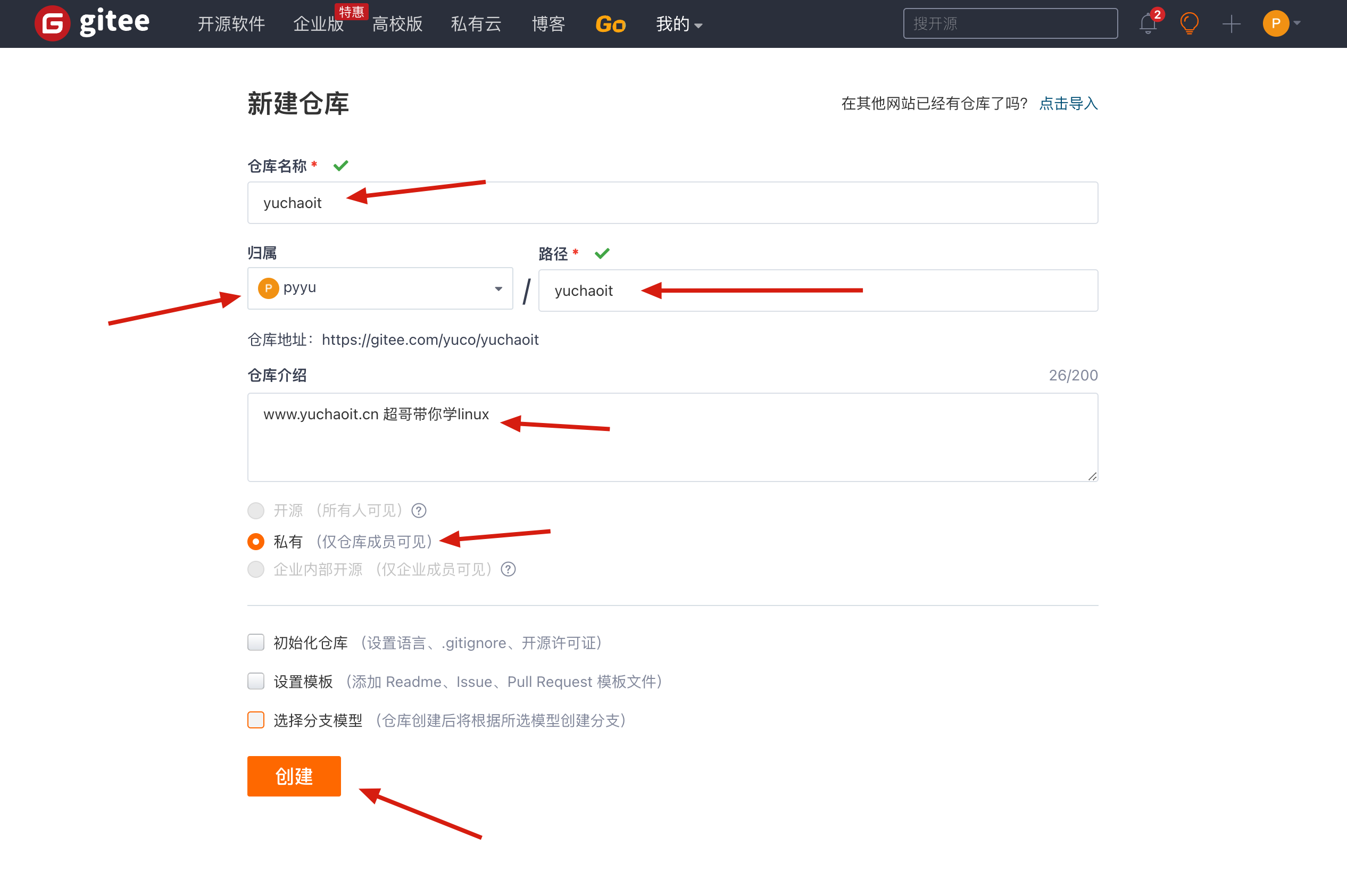Click the orange lightbulb icon
Image resolution: width=1347 pixels, height=896 pixels.
[1189, 24]
